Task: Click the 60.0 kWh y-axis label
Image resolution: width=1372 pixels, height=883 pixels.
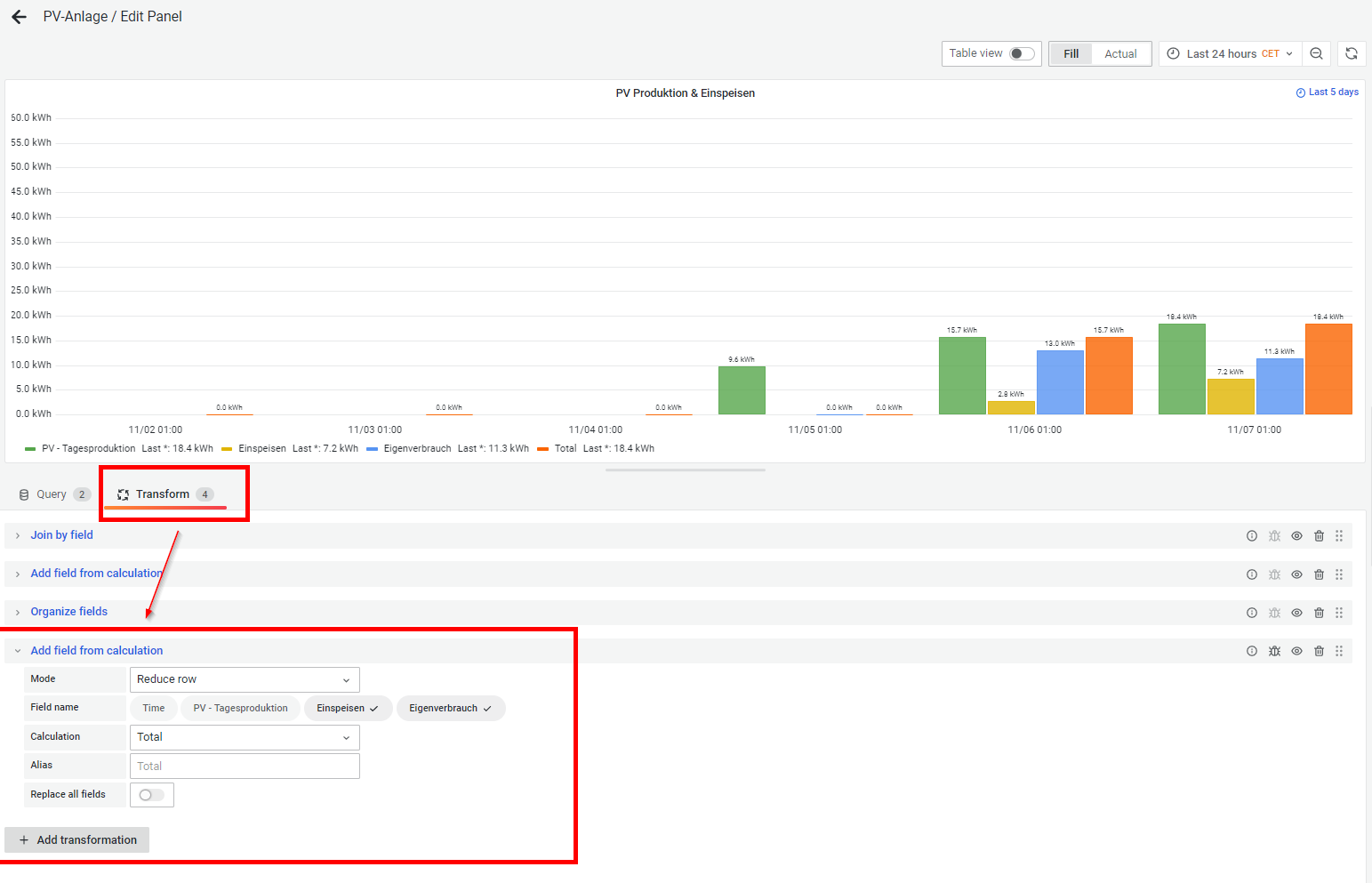Action: tap(31, 118)
